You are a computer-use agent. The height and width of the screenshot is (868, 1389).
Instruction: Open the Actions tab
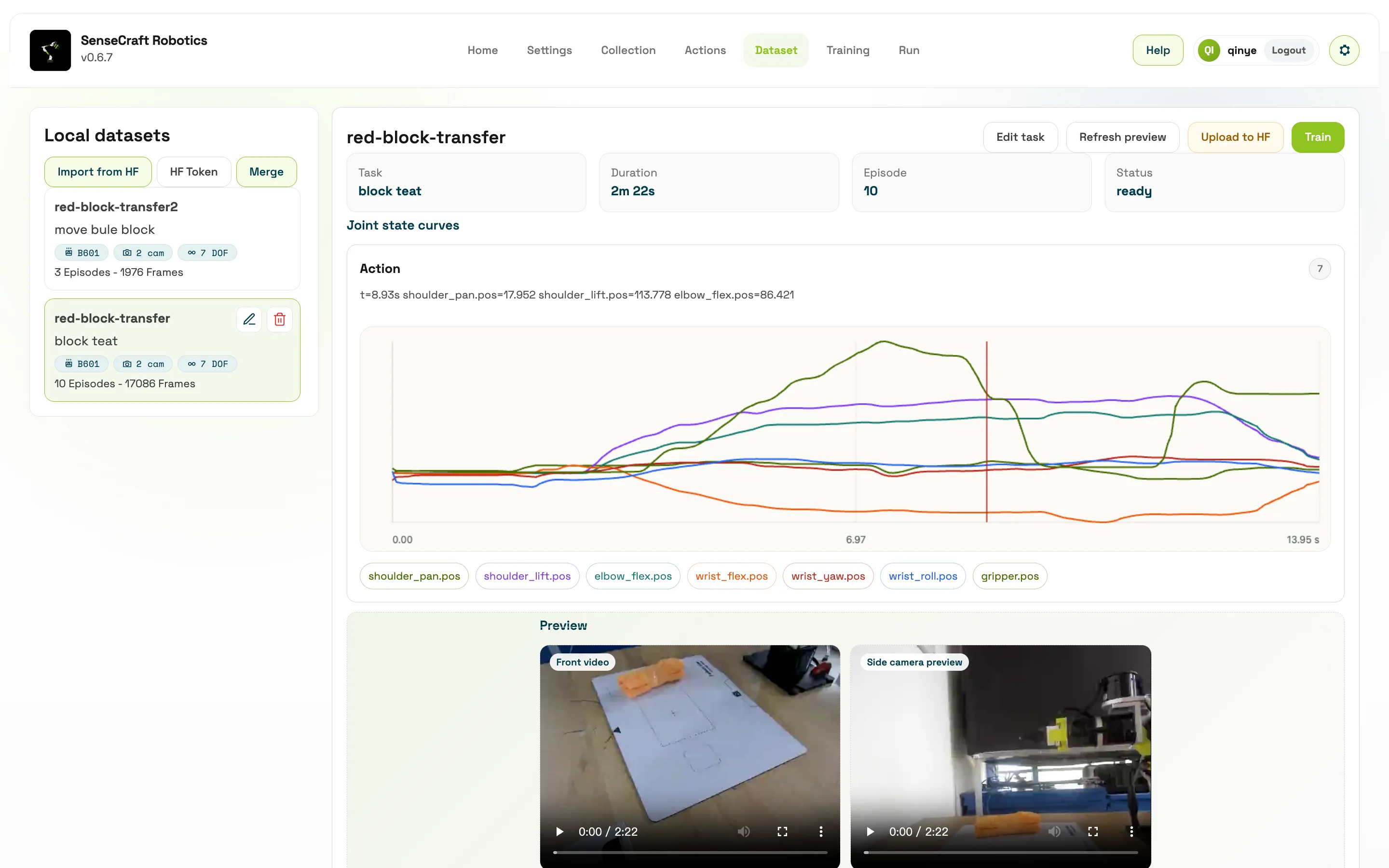[x=705, y=51]
